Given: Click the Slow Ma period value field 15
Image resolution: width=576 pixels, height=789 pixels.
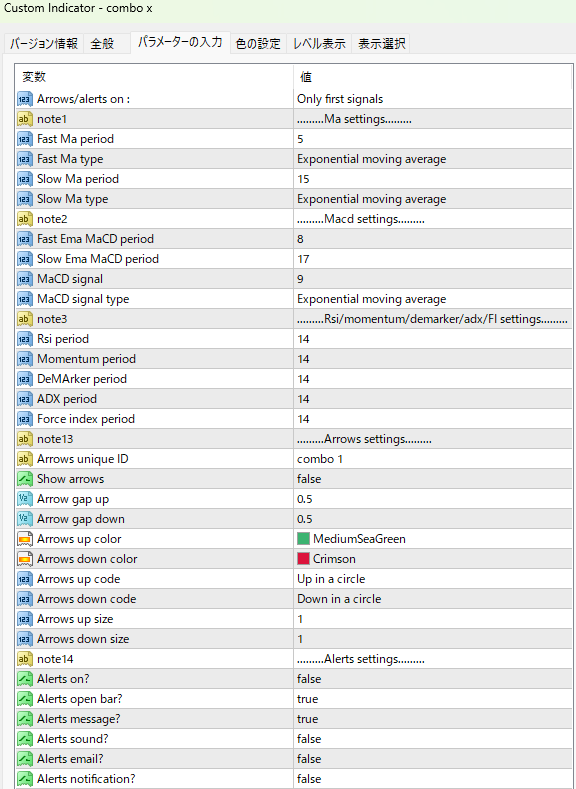Looking at the screenshot, I should 433,179.
